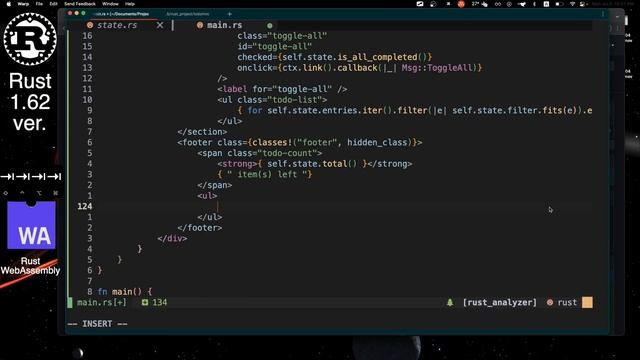Open the Help menu
640x360 pixels.
(130, 4)
